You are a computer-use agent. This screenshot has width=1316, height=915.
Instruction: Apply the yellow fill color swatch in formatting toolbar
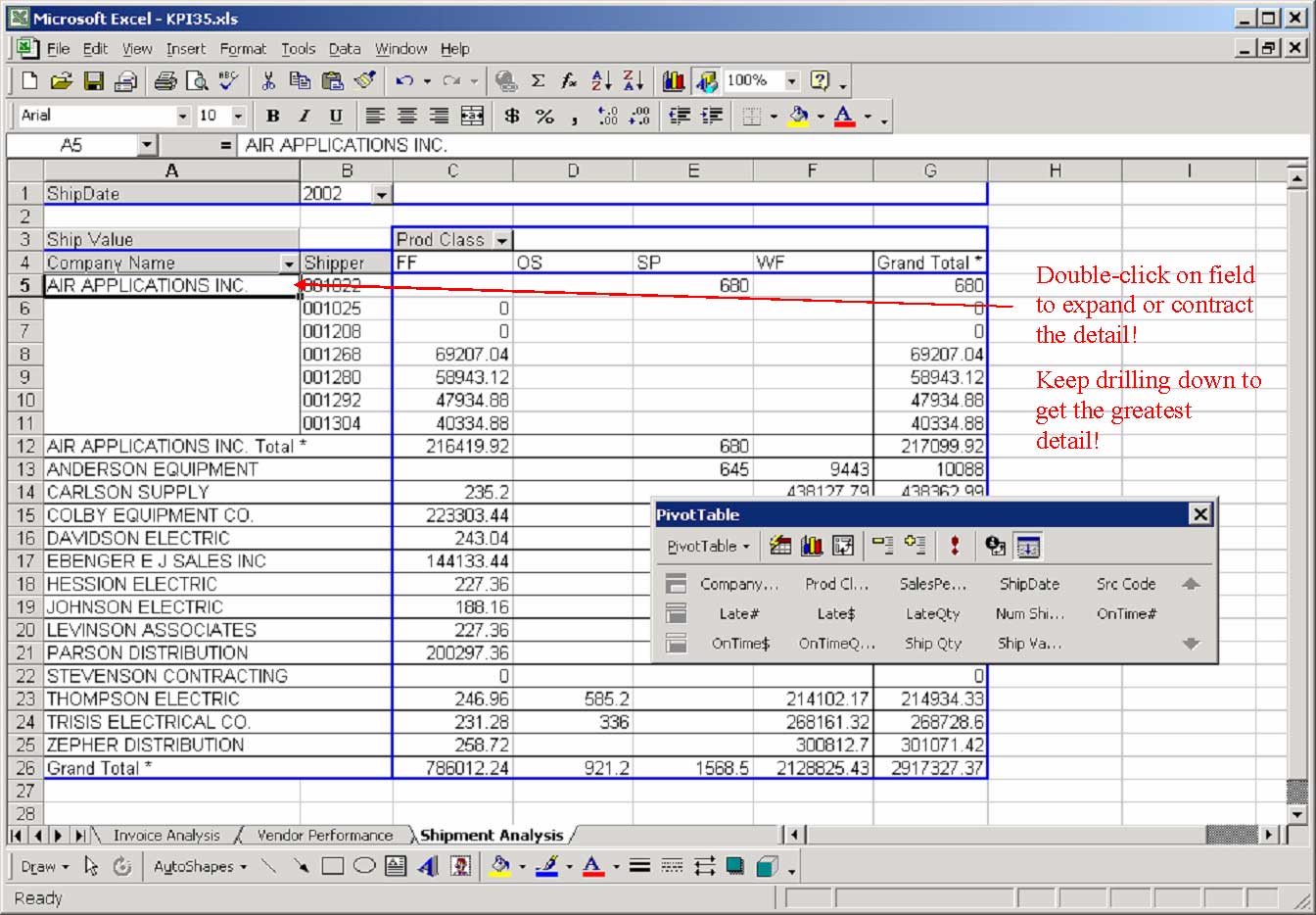coord(799,117)
